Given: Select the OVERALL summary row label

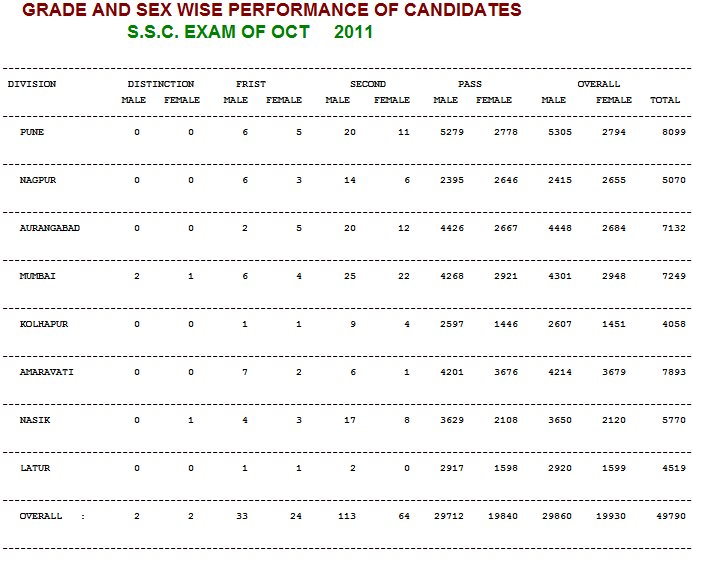Looking at the screenshot, I should coord(41,516).
